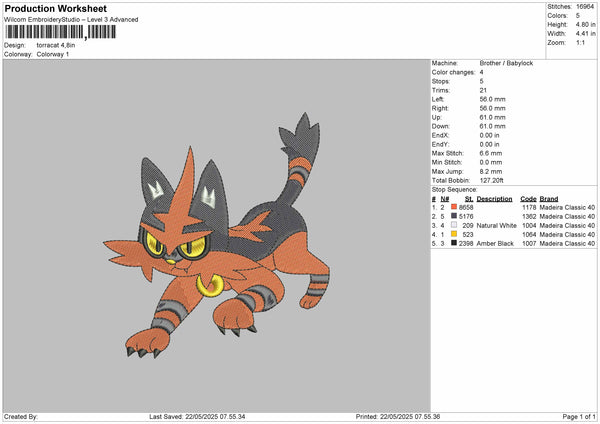Click the Max Stitch value 6.6 mm
The image size is (600, 424).
click(x=491, y=153)
